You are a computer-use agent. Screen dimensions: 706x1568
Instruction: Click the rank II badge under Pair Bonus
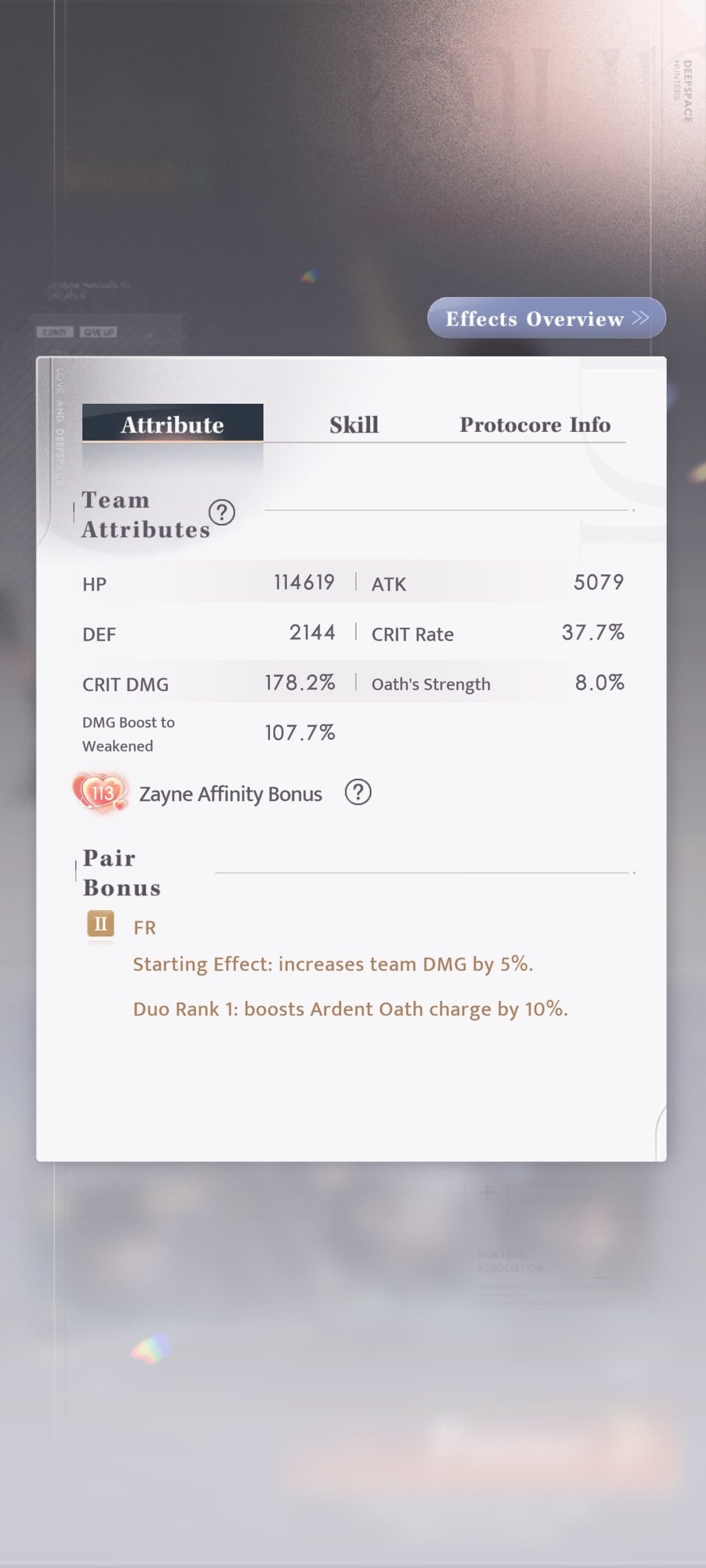coord(101,924)
